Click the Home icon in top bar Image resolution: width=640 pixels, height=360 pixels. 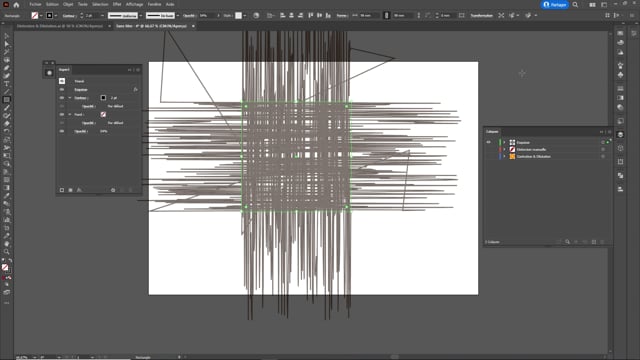click(x=16, y=5)
